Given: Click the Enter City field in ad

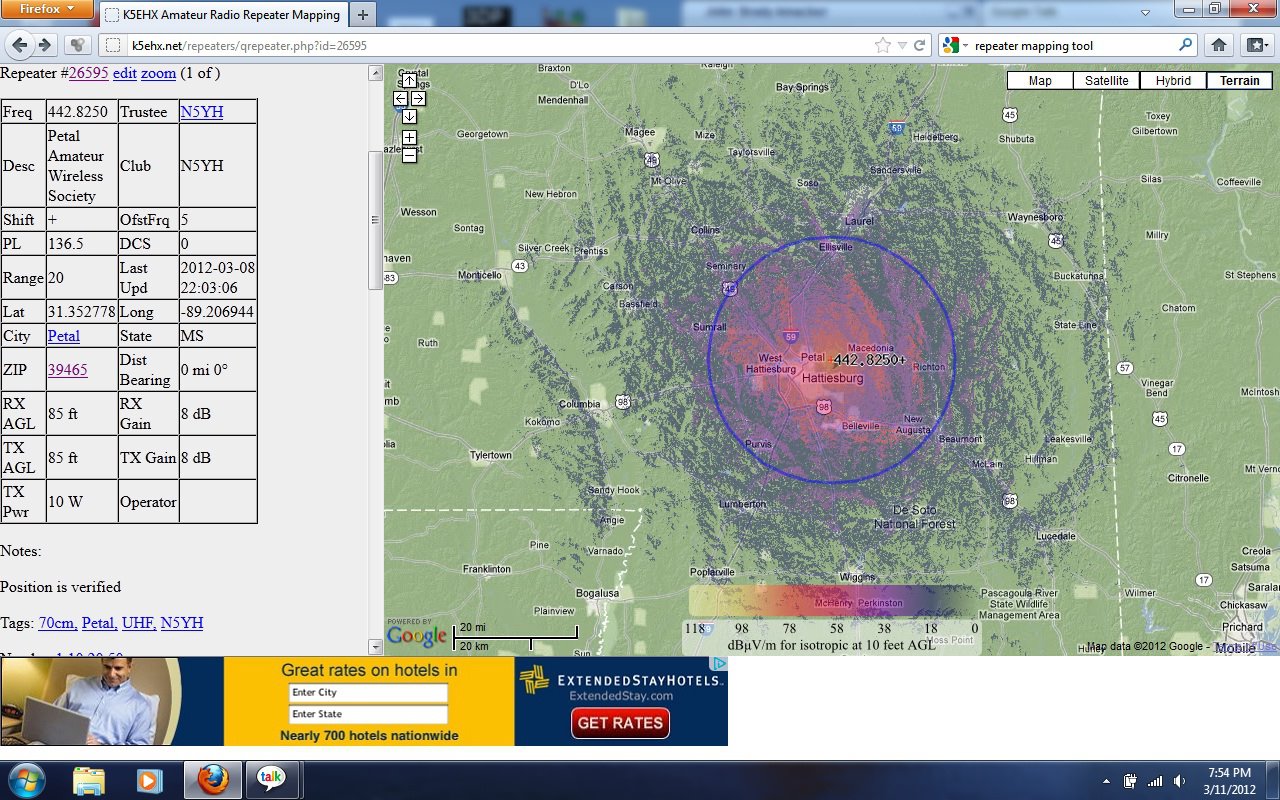Looking at the screenshot, I should (x=368, y=693).
